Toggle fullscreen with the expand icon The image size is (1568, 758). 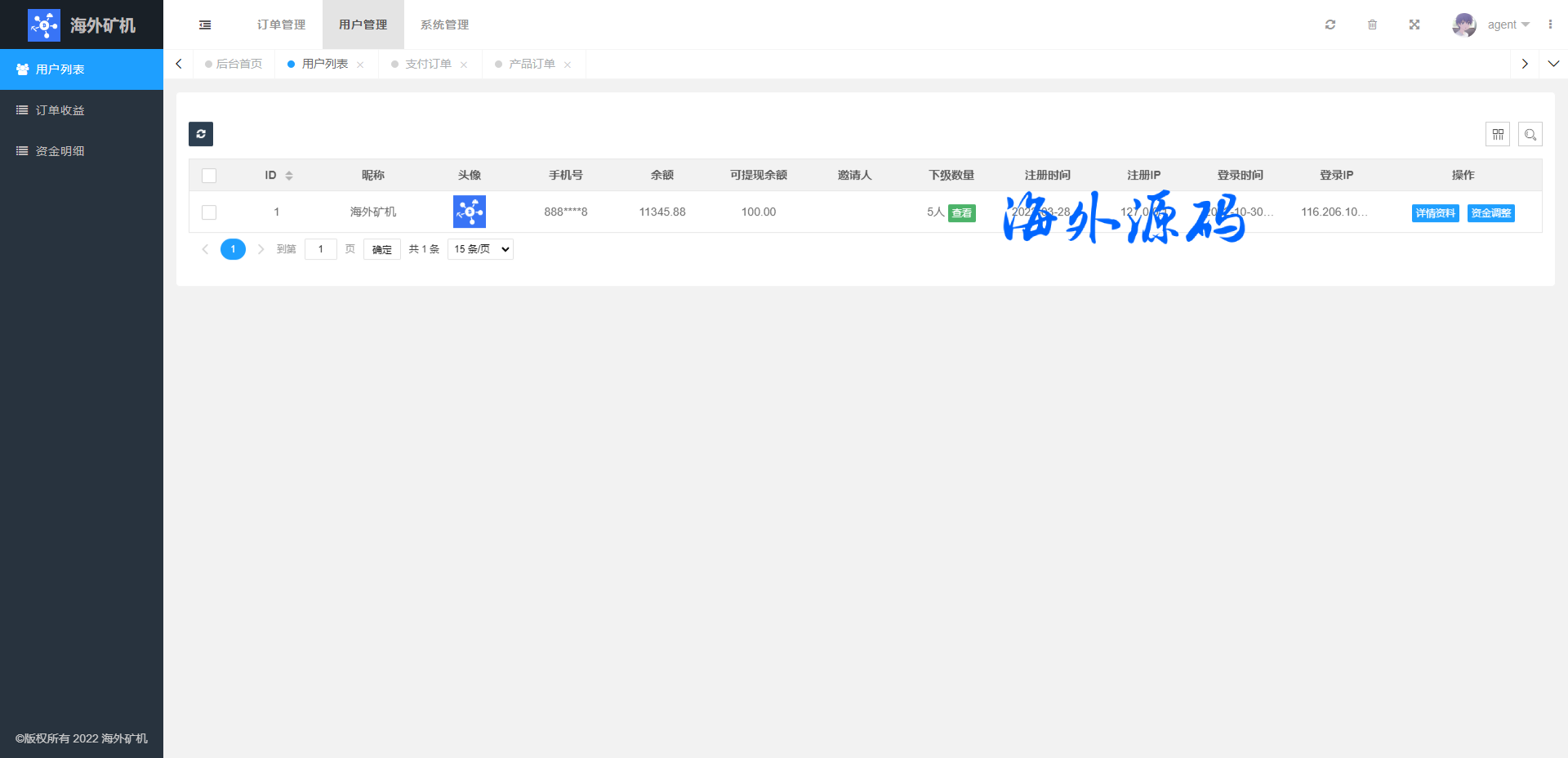tap(1414, 25)
